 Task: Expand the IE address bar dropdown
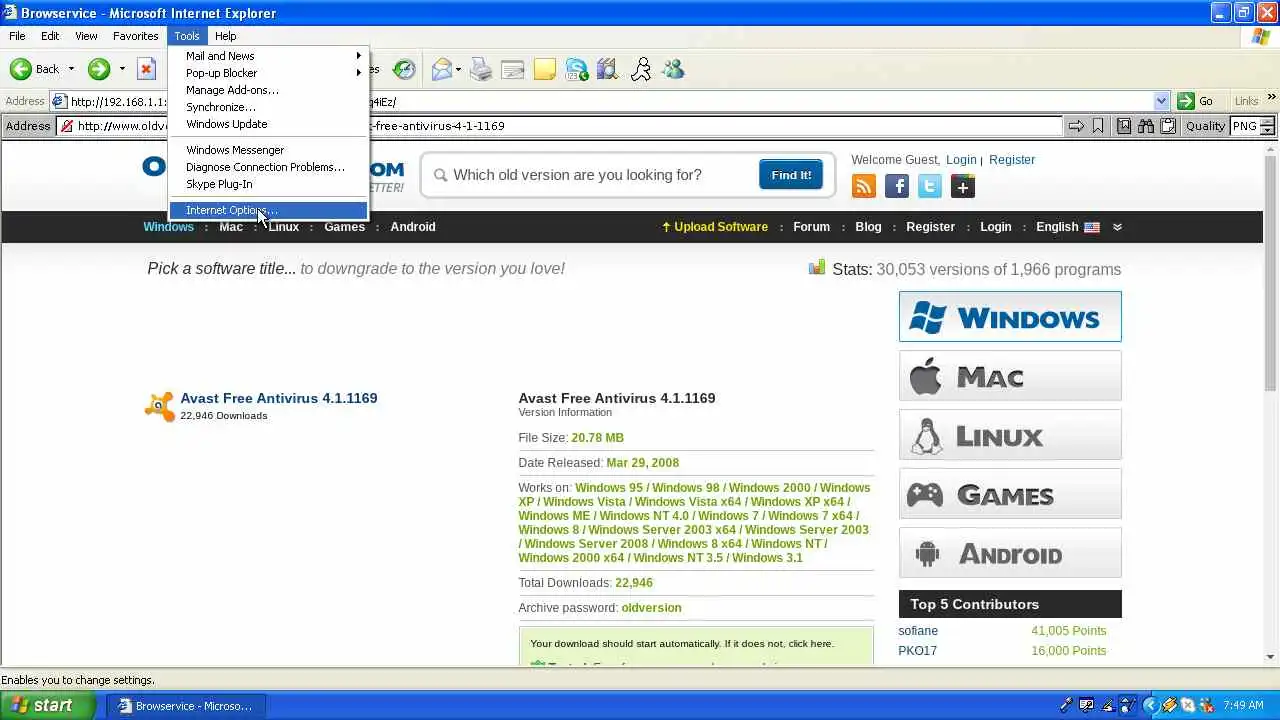pos(1161,101)
